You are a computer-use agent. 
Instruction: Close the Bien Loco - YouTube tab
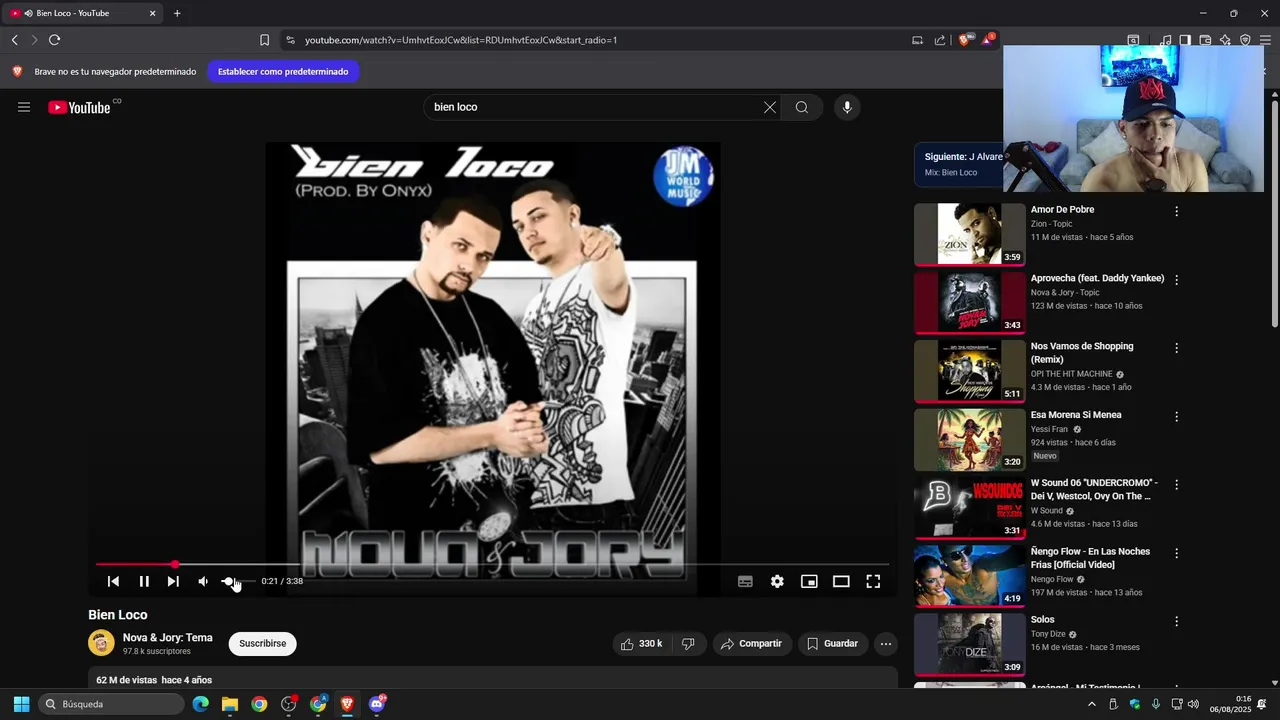pyautogui.click(x=153, y=13)
